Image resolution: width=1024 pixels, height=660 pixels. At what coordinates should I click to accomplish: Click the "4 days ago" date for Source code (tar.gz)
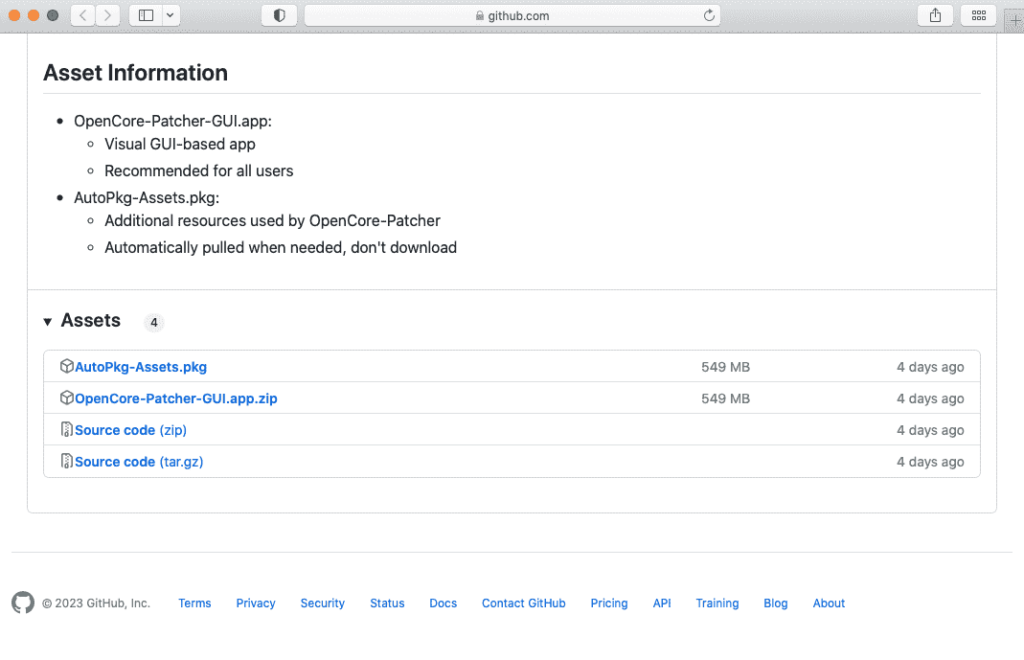[x=930, y=462]
